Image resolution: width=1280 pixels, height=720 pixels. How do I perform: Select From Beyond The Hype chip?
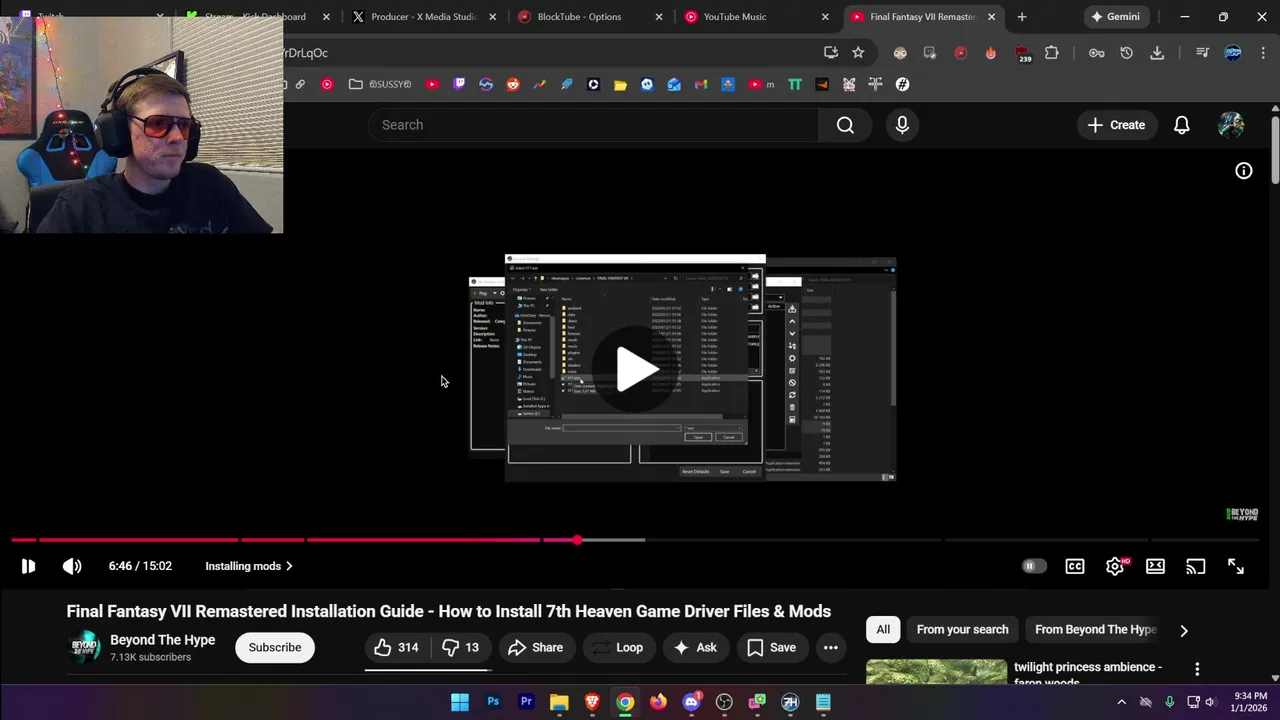[x=1095, y=630]
